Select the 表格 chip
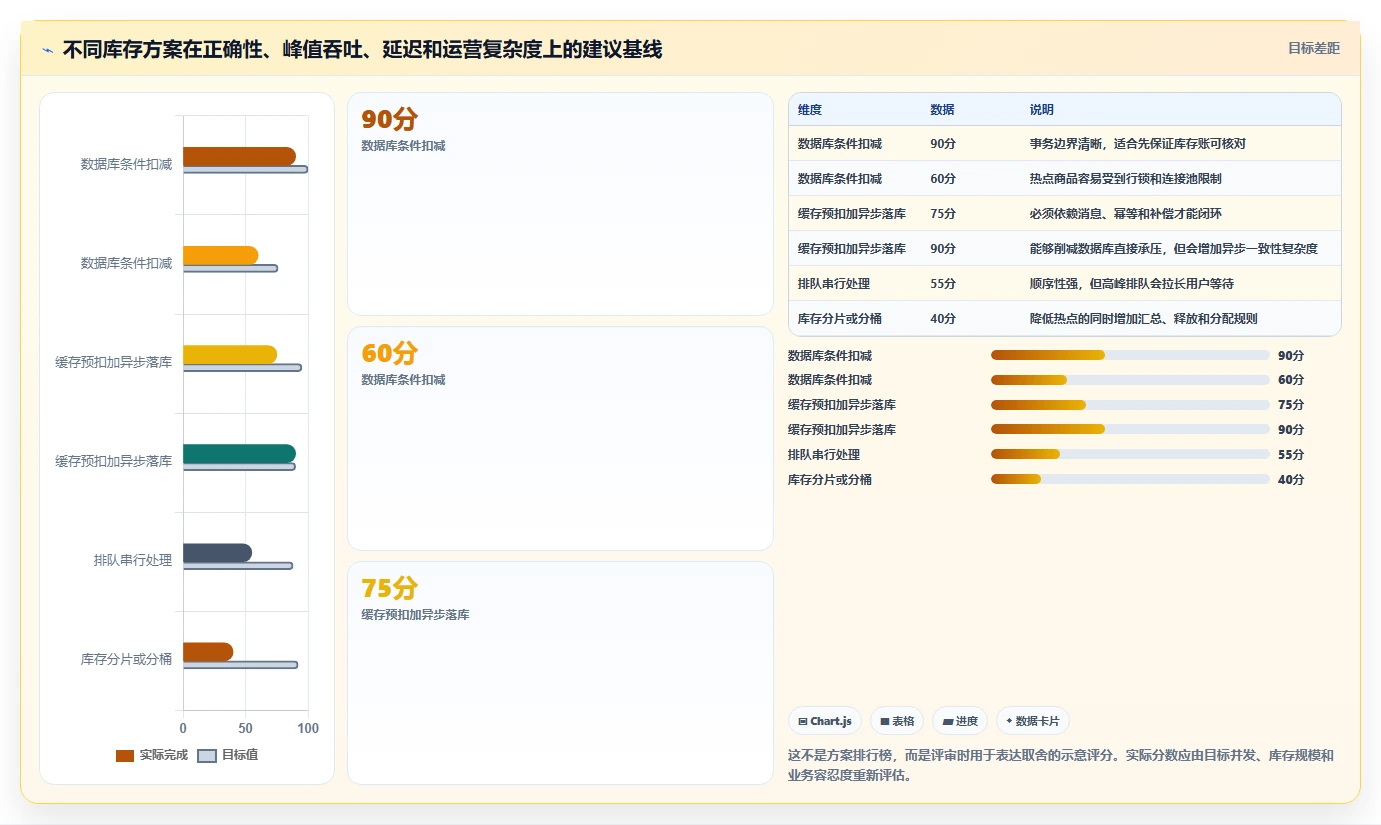Viewport: 1381px width, 825px height. 897,721
